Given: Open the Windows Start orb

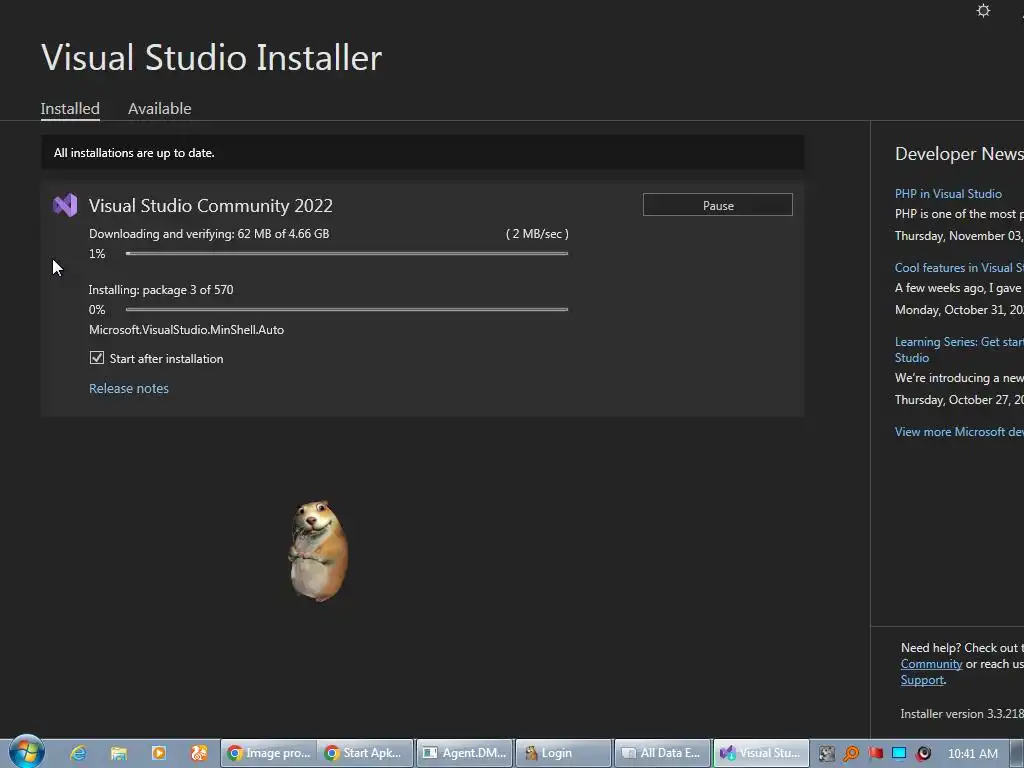Looking at the screenshot, I should click(x=27, y=752).
